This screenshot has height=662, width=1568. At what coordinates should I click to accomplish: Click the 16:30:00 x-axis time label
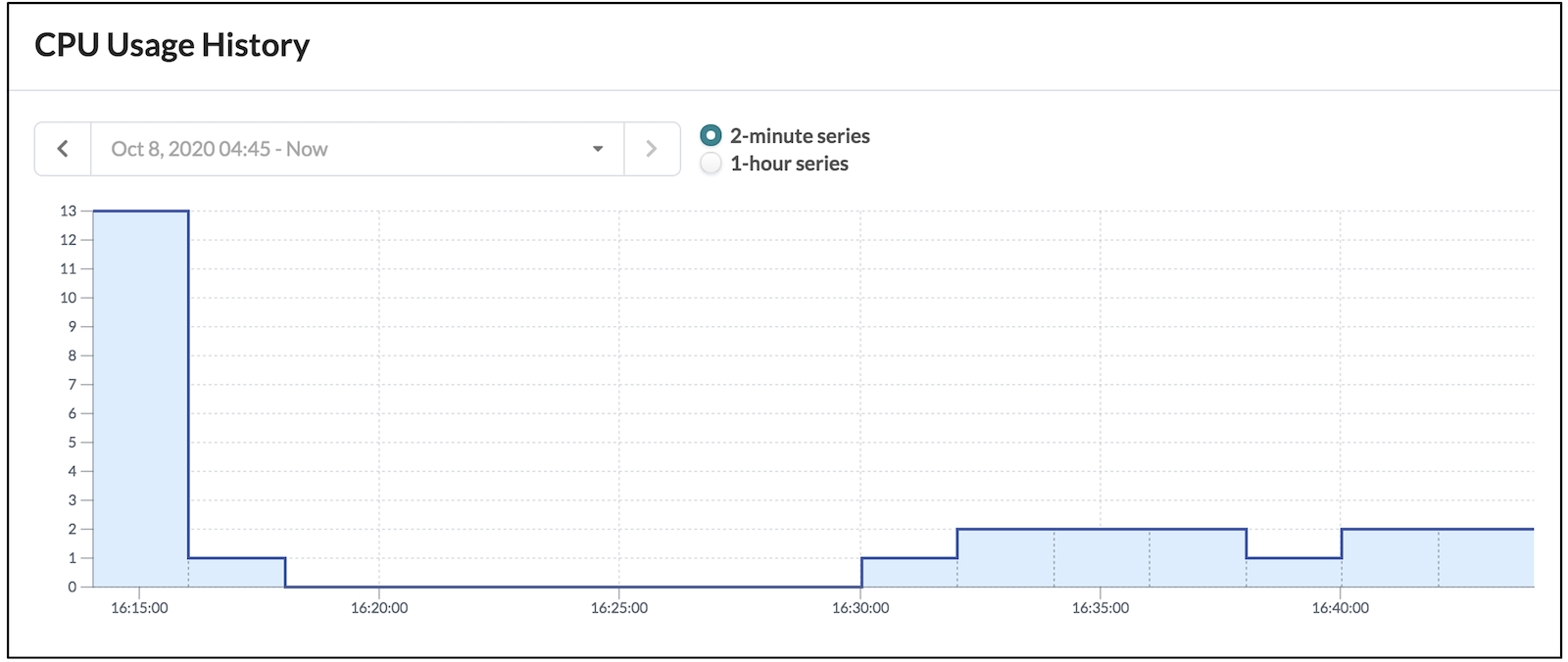click(860, 608)
